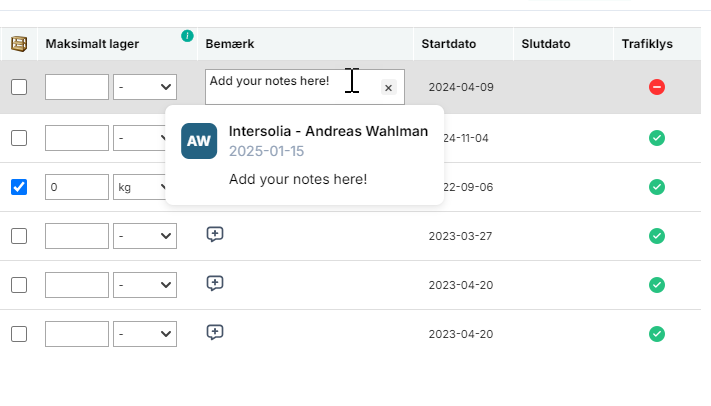Add a comment on the first 2023-04-20 row
711x406 pixels.
point(215,283)
